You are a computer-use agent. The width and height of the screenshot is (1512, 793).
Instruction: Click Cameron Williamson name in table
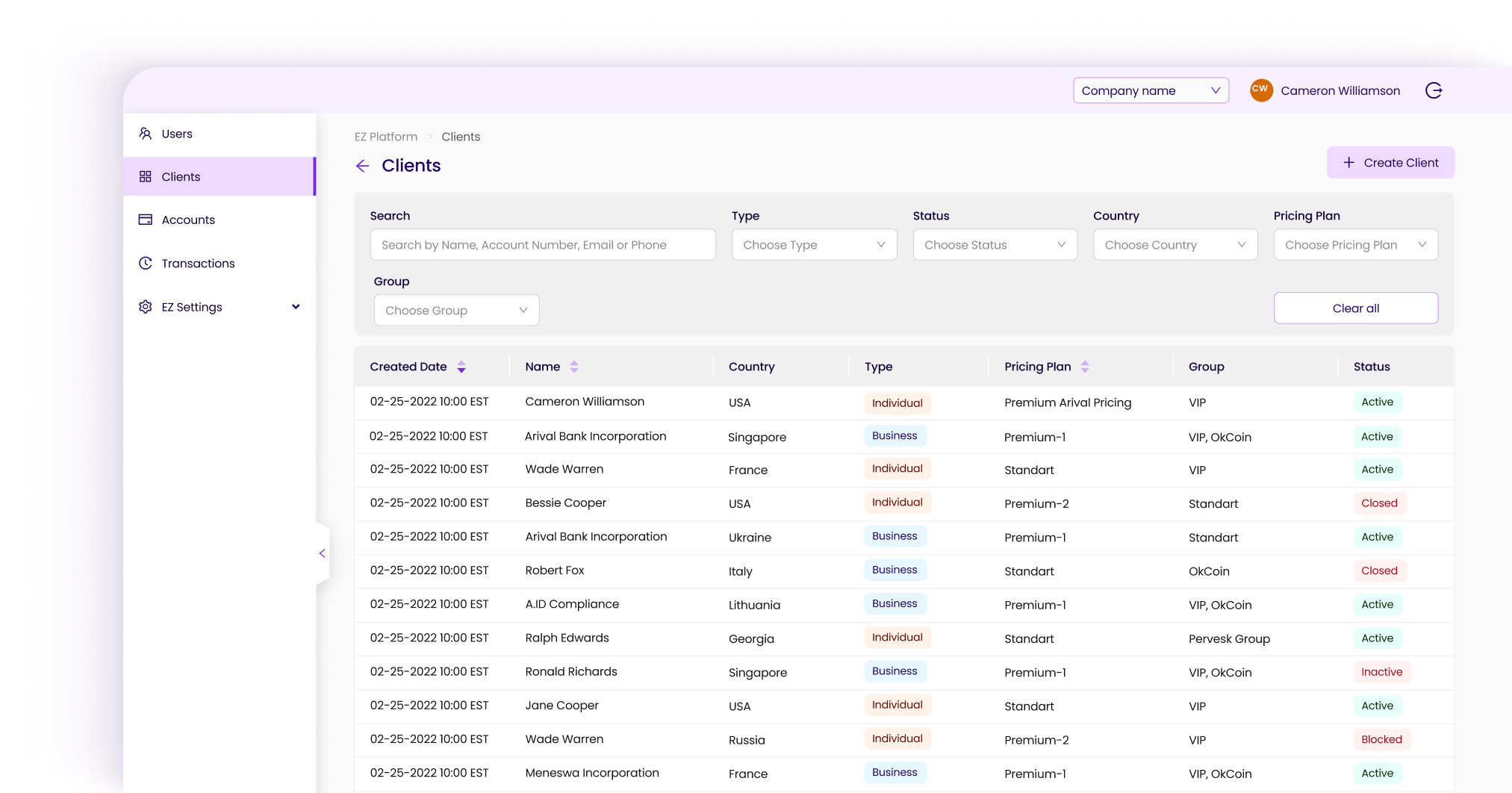click(585, 402)
